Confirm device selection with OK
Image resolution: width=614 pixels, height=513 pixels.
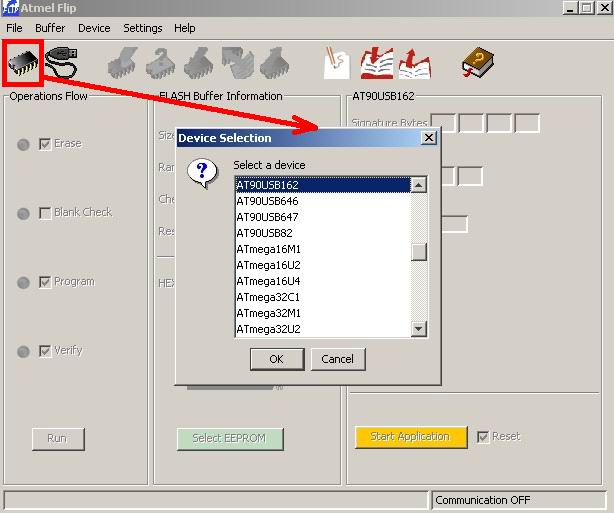277,359
